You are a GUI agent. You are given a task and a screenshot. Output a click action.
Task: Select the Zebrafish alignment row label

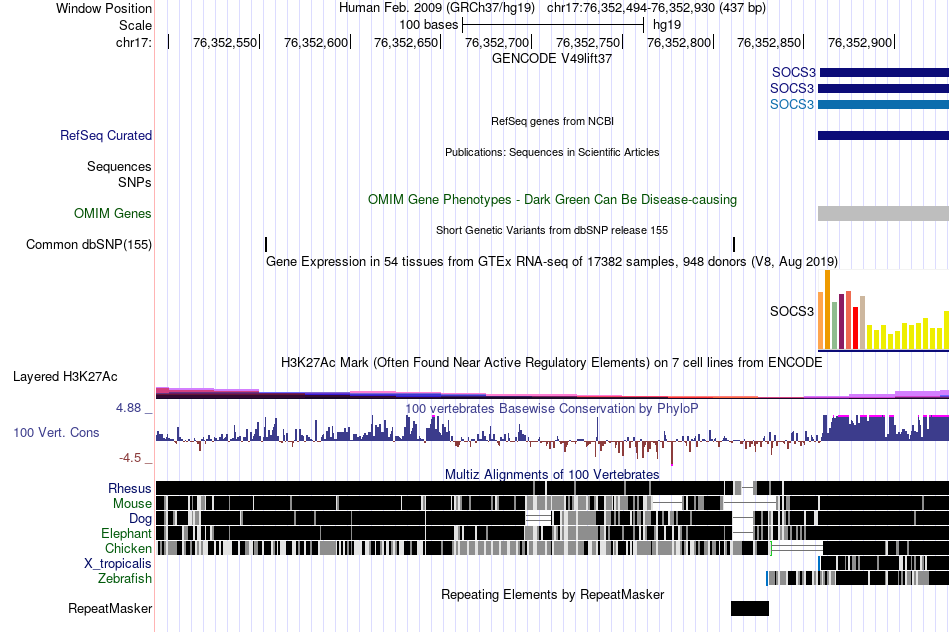coord(125,578)
